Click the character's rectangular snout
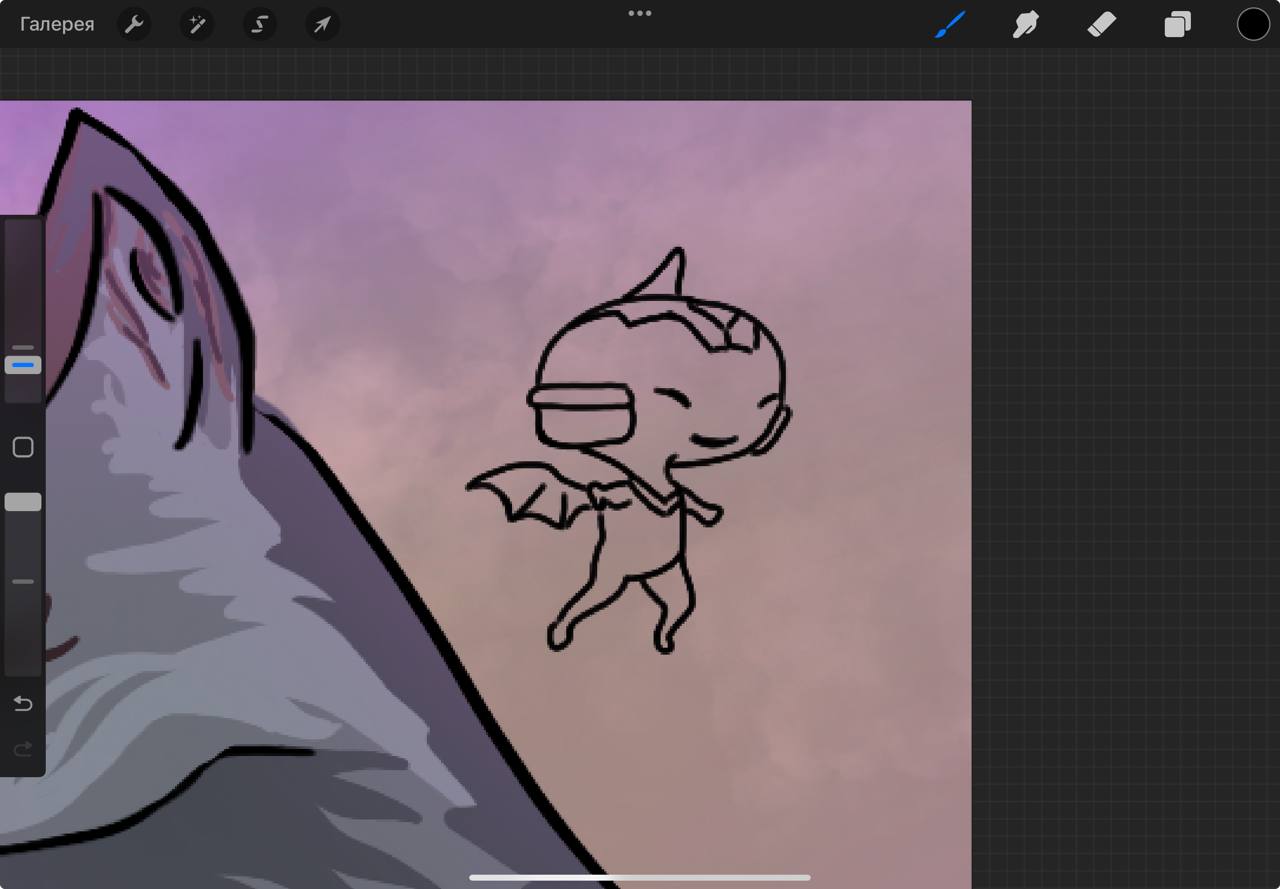This screenshot has height=889, width=1280. pyautogui.click(x=582, y=412)
